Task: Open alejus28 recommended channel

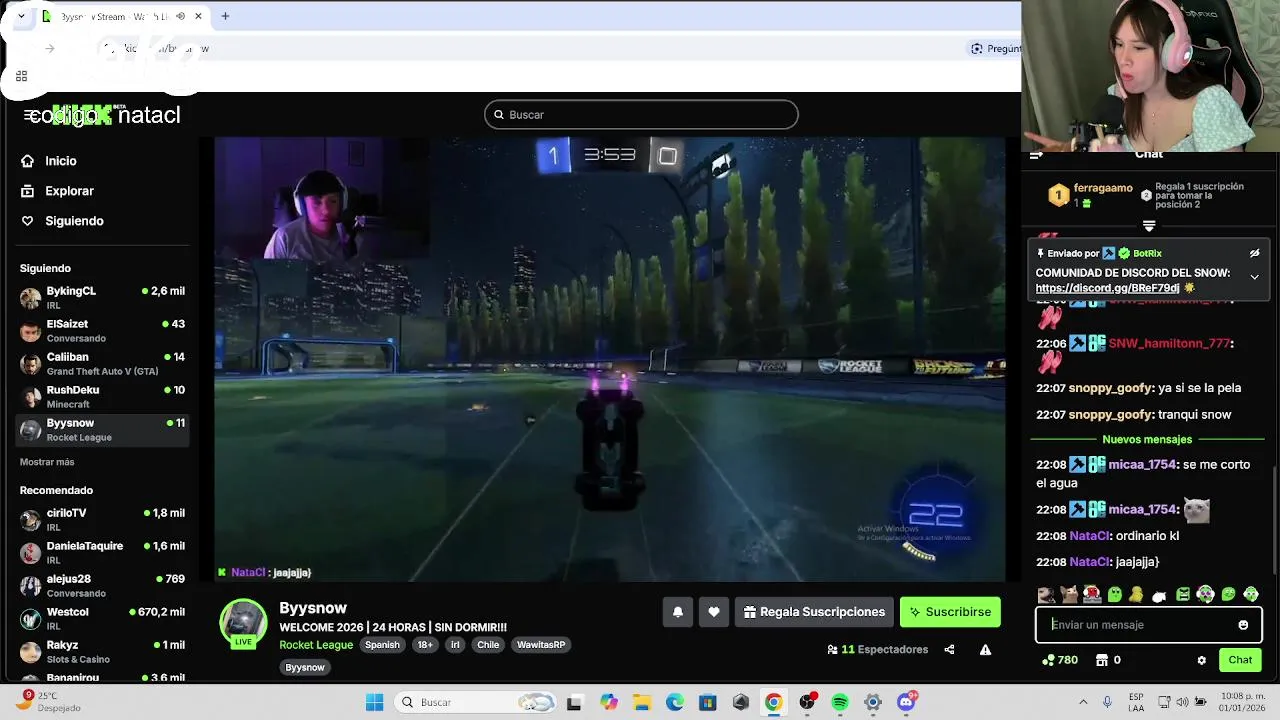Action: 102,585
